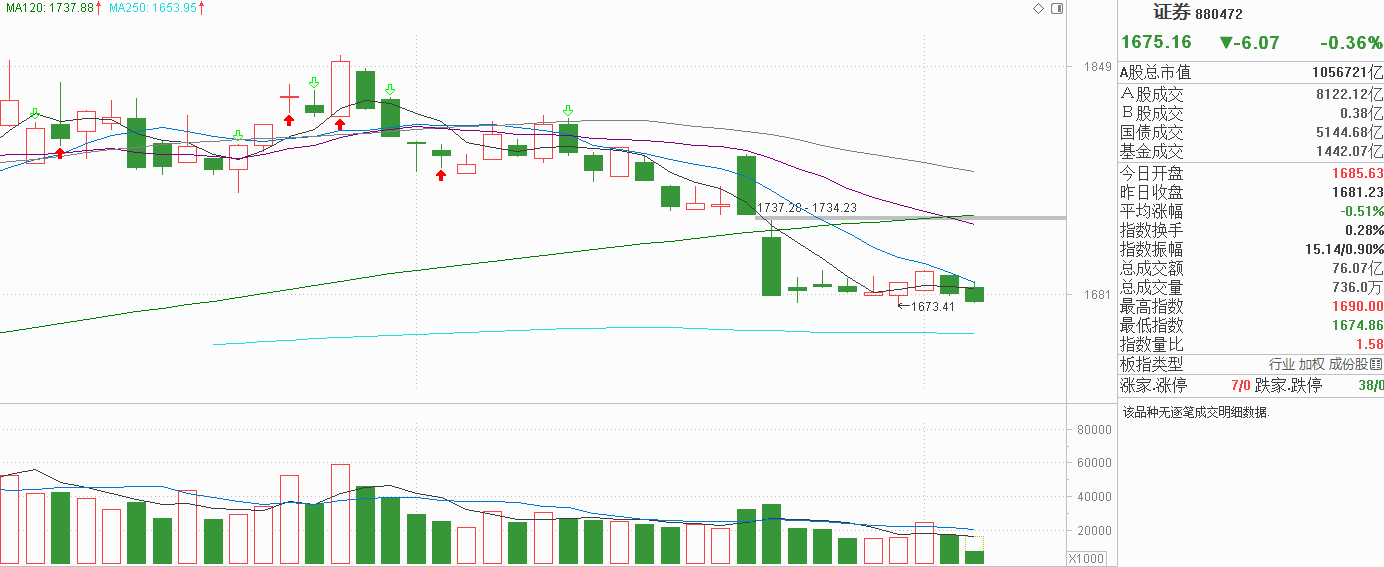Screen dimensions: 1384x567
Task: Select the 行业 index type
Action: (x=1282, y=364)
